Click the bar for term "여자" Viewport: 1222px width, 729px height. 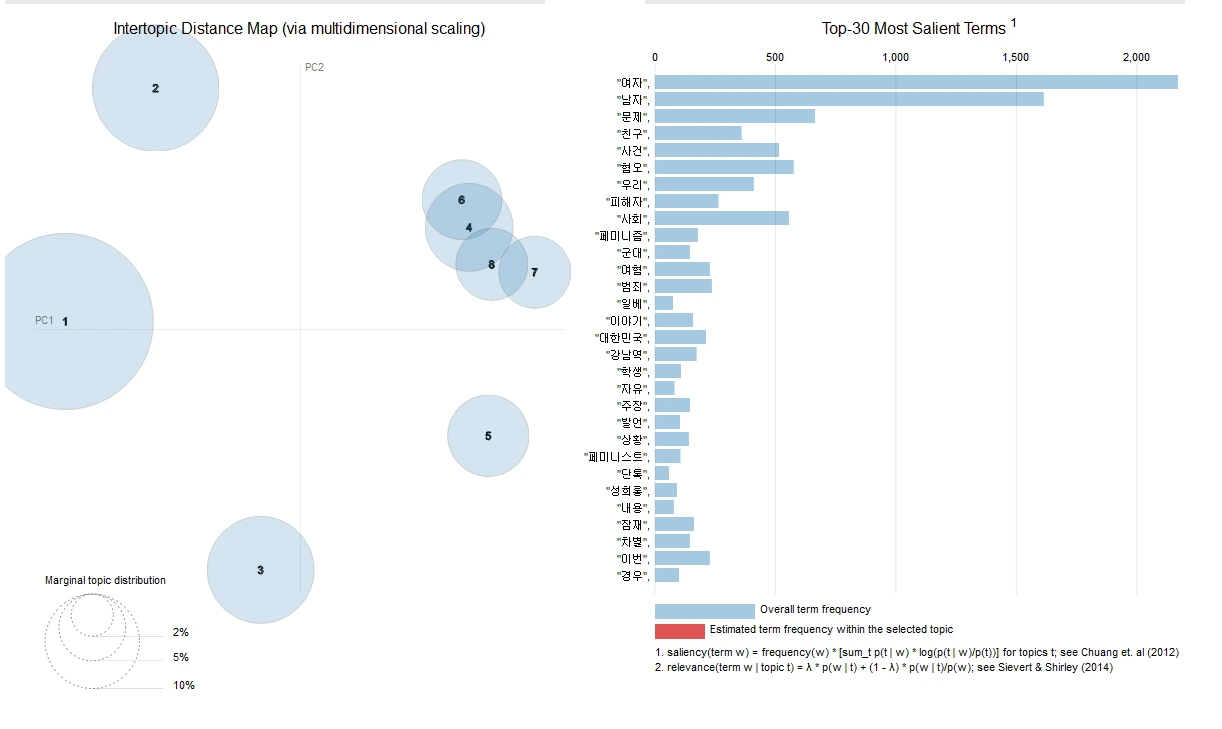[916, 82]
